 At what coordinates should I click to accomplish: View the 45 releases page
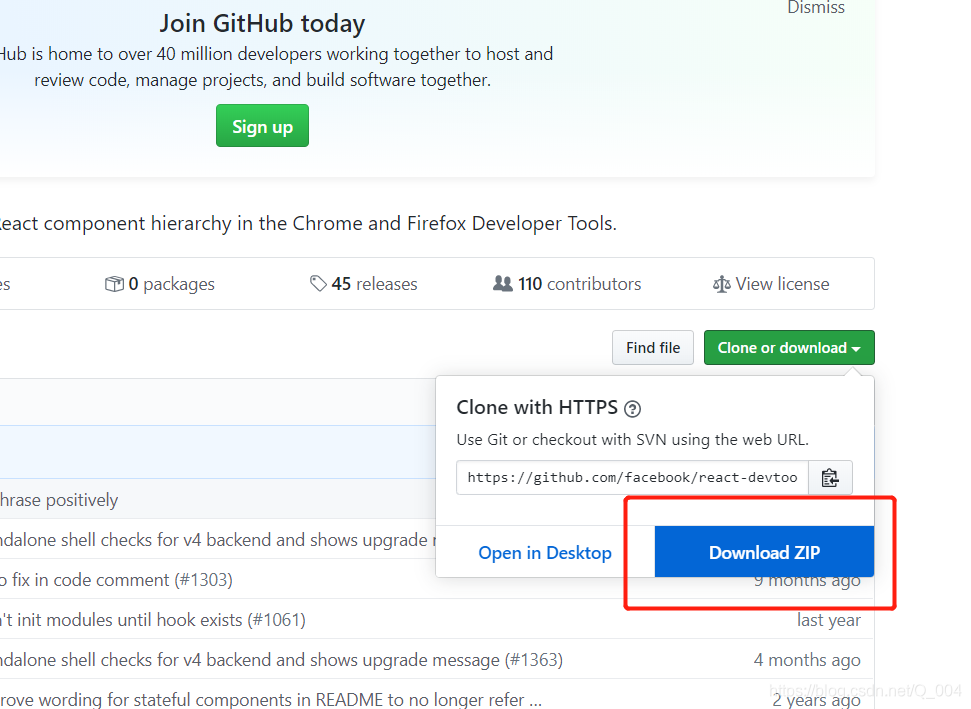click(x=364, y=284)
